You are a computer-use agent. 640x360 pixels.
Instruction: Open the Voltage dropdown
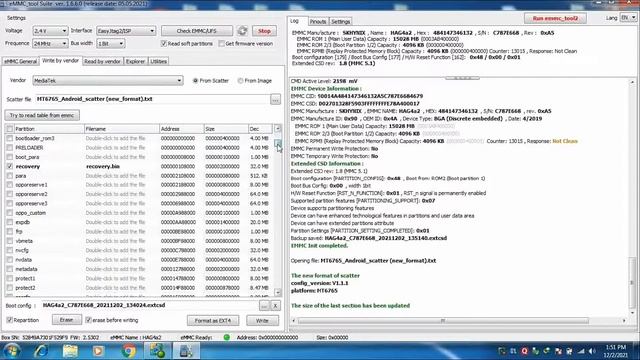[x=50, y=31]
